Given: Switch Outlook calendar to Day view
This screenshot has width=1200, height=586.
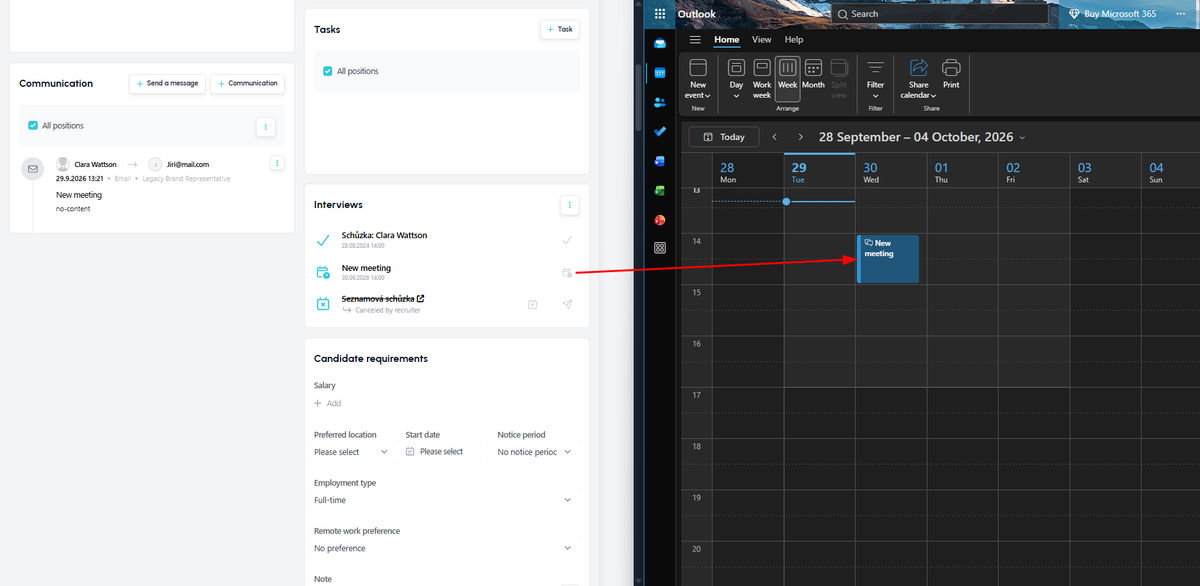Looking at the screenshot, I should 736,78.
